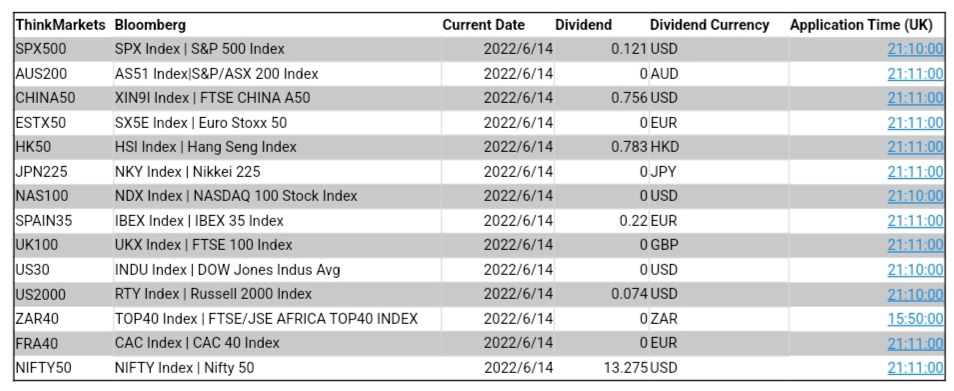Select the Current Date column header
The width and height of the screenshot is (954, 391).
(484, 25)
